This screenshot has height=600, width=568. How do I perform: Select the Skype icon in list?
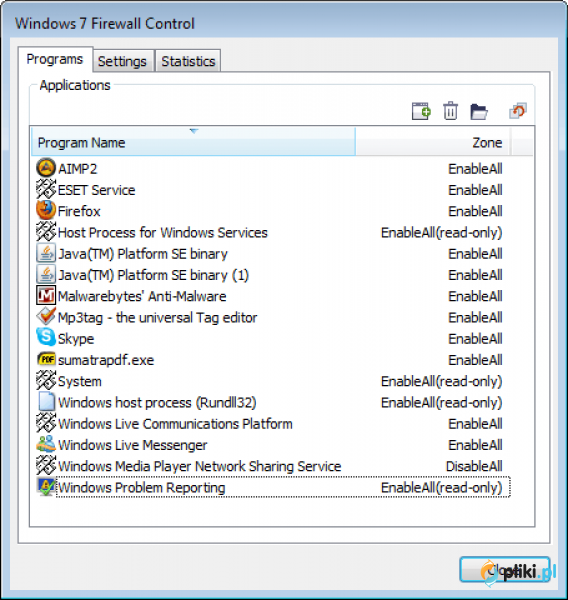(46, 338)
